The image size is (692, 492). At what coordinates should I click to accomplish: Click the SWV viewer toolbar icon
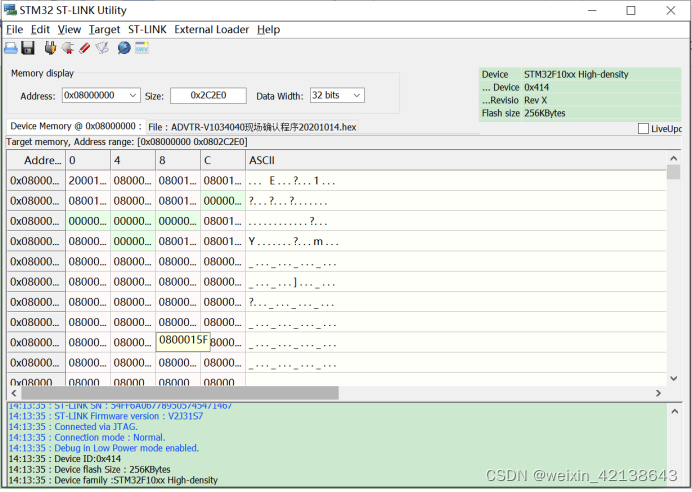142,48
